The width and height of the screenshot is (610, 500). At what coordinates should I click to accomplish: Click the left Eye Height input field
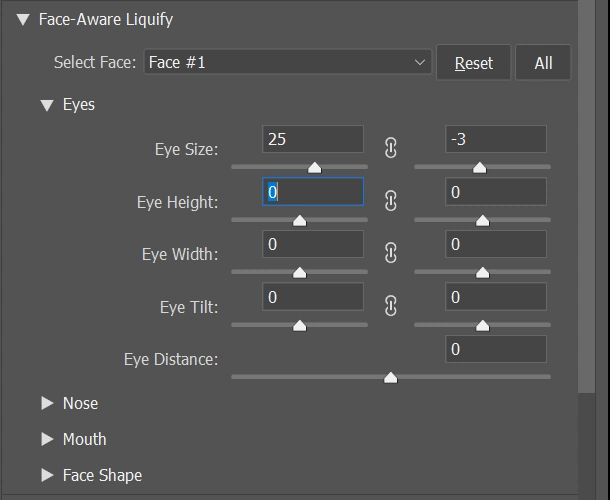[313, 191]
